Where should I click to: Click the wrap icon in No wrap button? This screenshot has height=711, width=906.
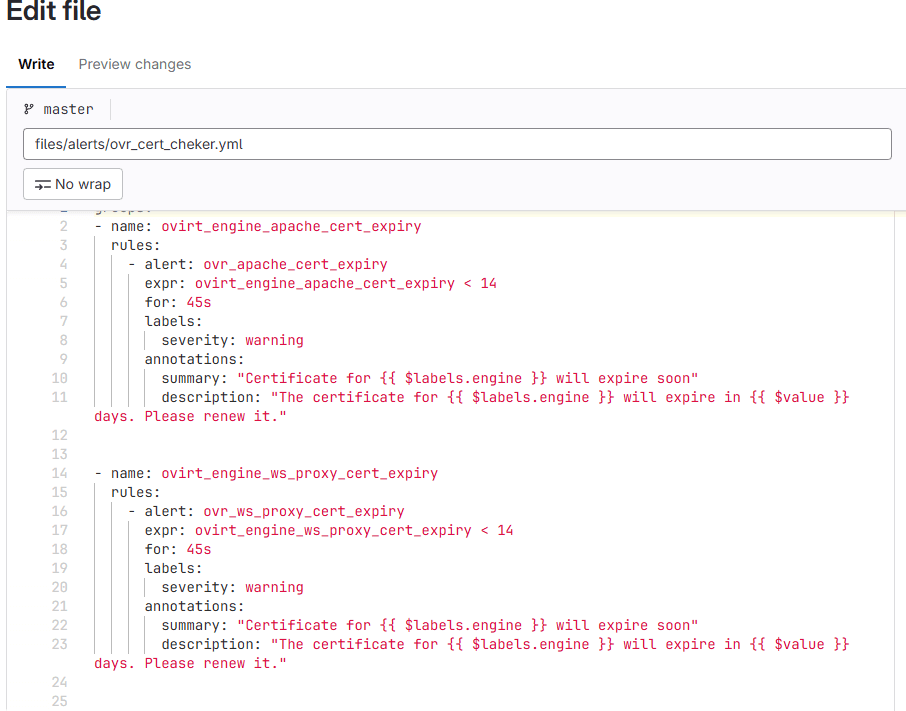coord(42,184)
